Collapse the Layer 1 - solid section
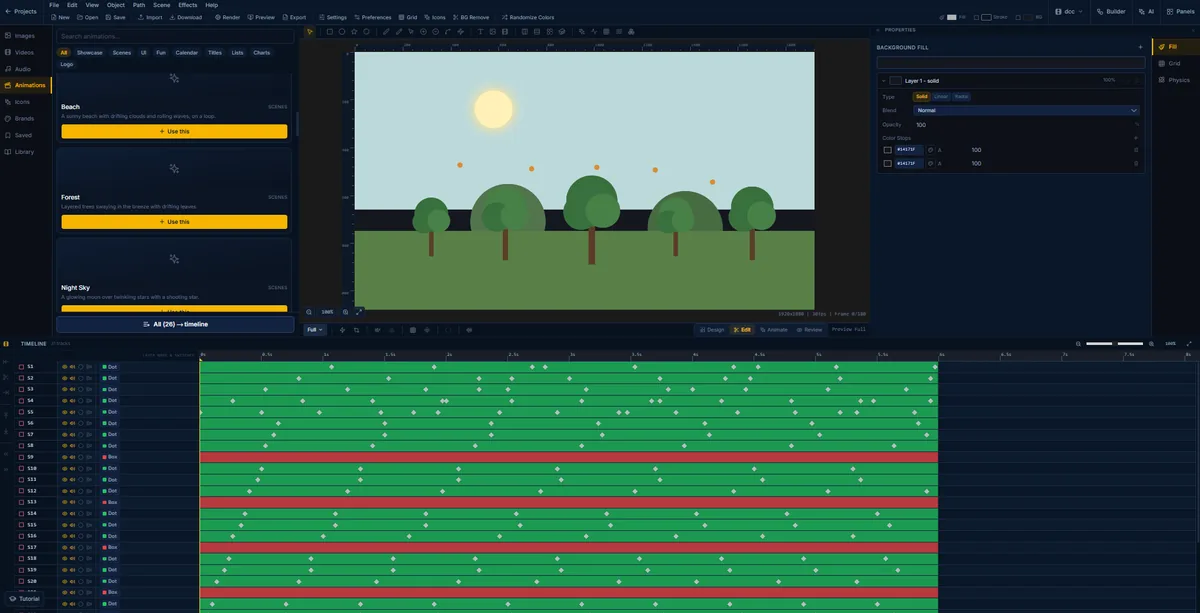 click(x=884, y=80)
